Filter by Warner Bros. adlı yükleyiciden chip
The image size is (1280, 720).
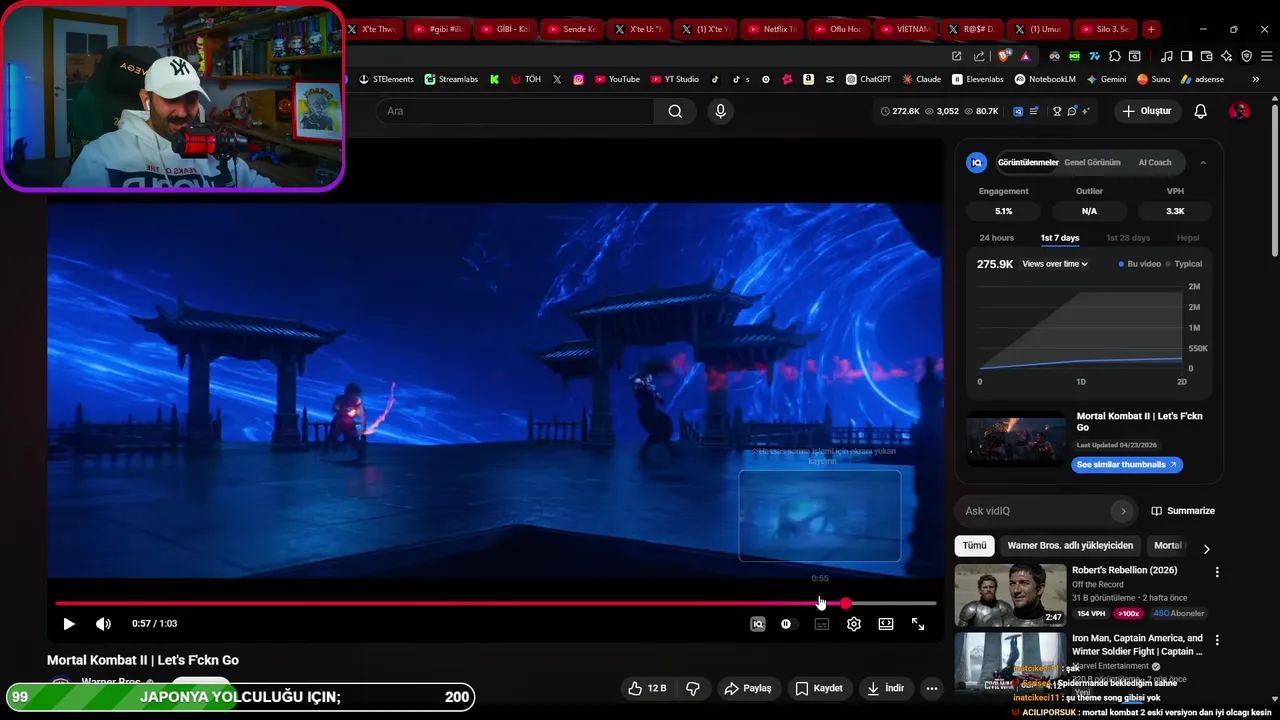click(1070, 546)
